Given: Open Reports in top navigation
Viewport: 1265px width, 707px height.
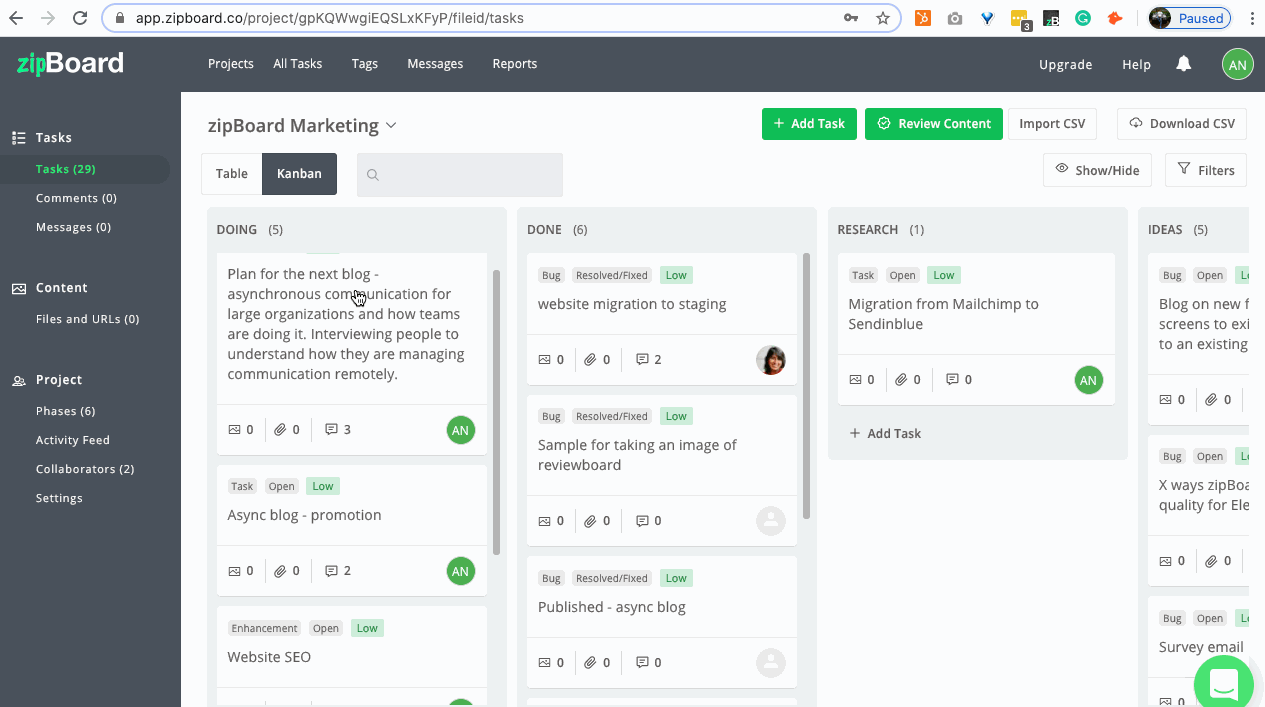Looking at the screenshot, I should click(515, 64).
